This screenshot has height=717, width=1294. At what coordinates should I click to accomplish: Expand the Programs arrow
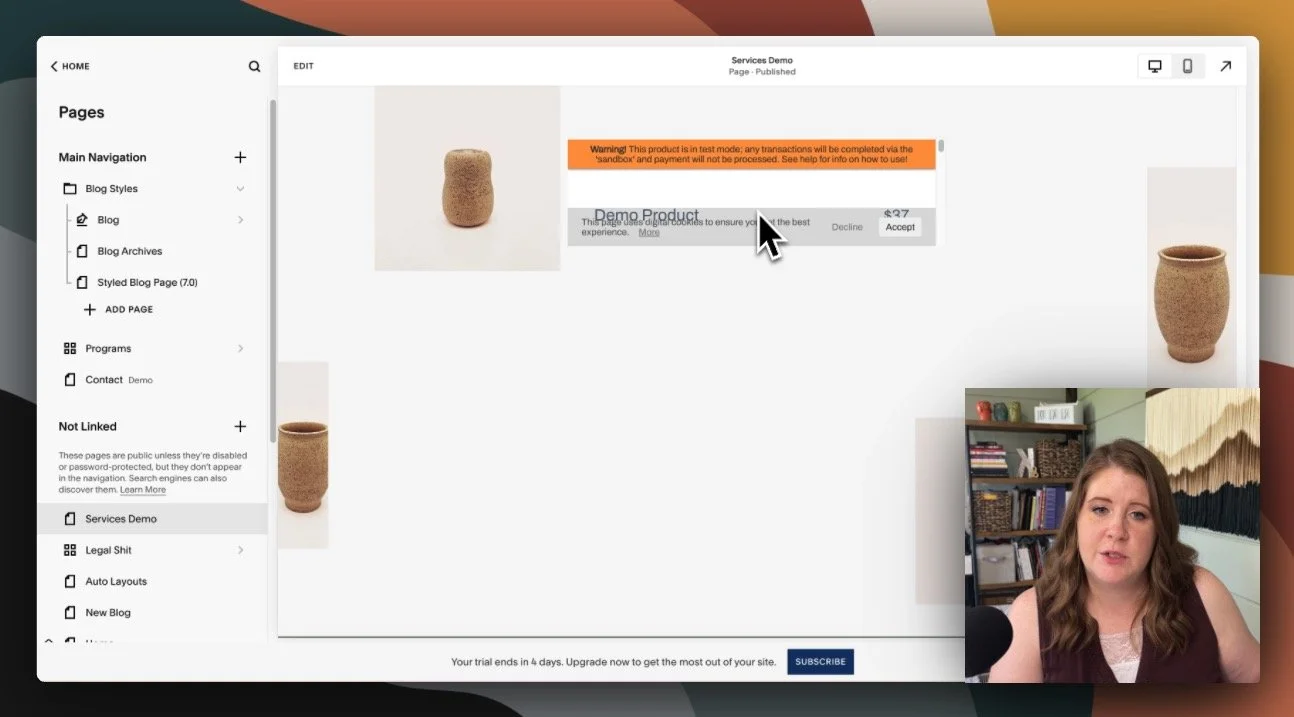point(240,348)
